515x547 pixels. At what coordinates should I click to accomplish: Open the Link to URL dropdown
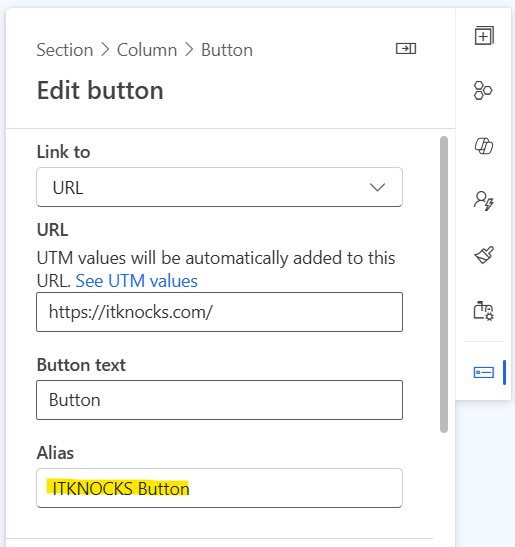[x=219, y=187]
